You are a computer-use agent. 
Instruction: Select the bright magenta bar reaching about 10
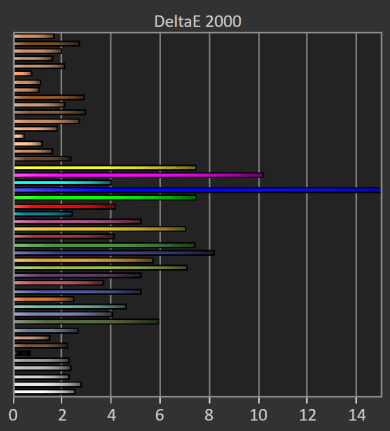coord(139,175)
